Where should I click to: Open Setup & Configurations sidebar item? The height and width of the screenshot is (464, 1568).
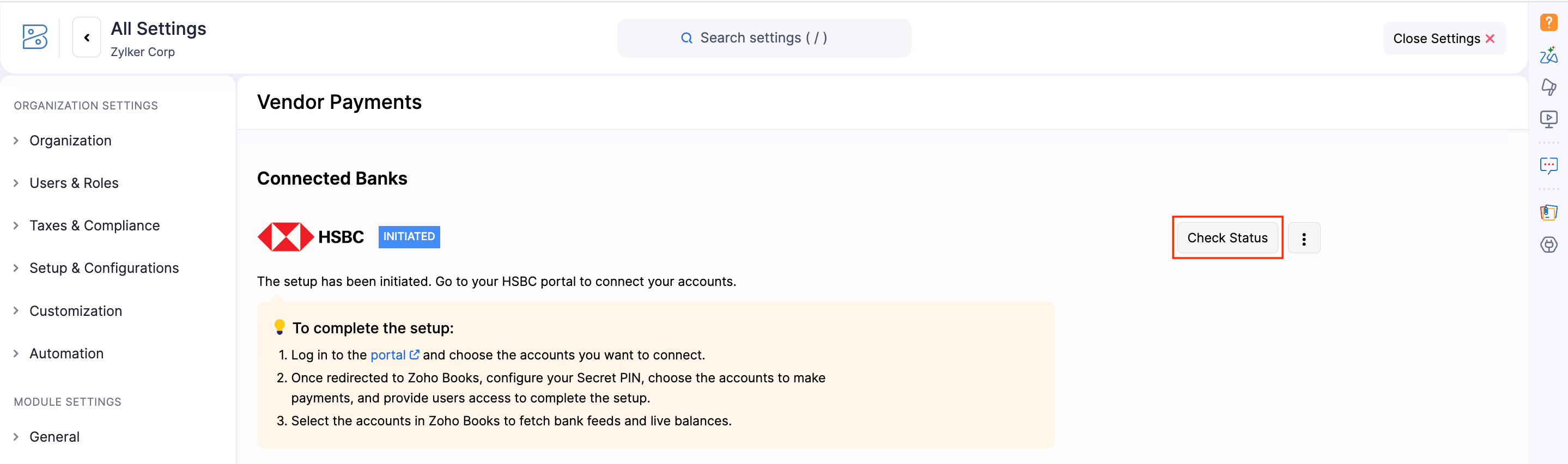pyautogui.click(x=104, y=268)
